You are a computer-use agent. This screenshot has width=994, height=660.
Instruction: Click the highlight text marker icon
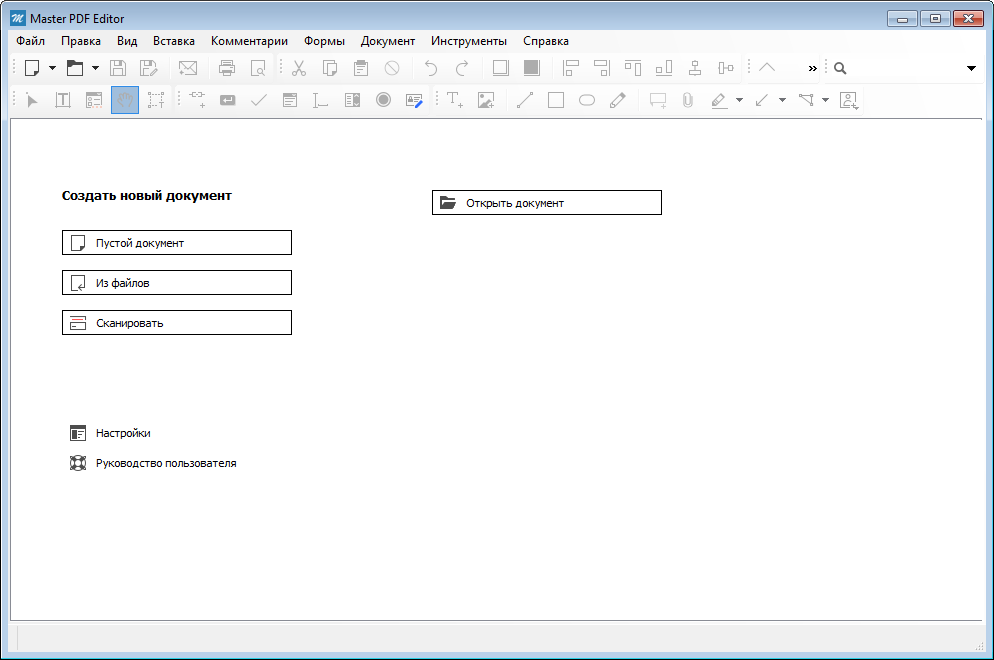(720, 100)
